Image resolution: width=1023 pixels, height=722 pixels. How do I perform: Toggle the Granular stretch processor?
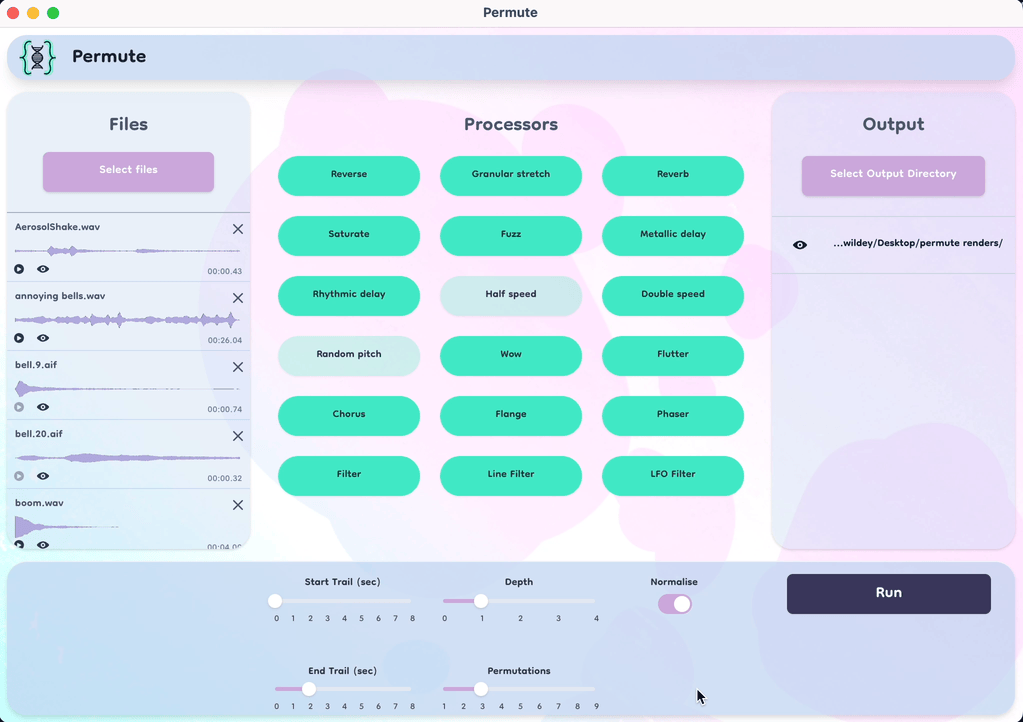tap(511, 175)
